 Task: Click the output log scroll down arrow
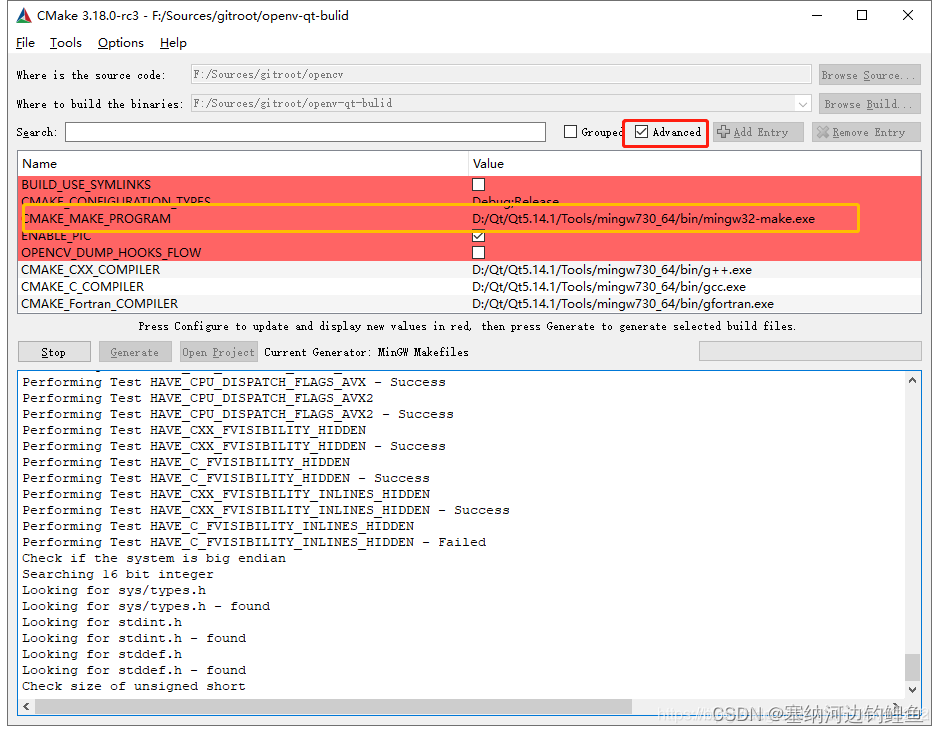pyautogui.click(x=912, y=689)
